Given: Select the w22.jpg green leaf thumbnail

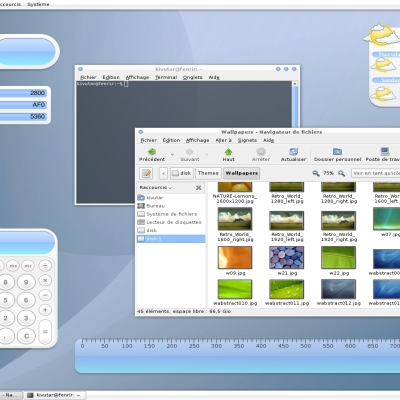Looking at the screenshot, I should coord(338,258).
